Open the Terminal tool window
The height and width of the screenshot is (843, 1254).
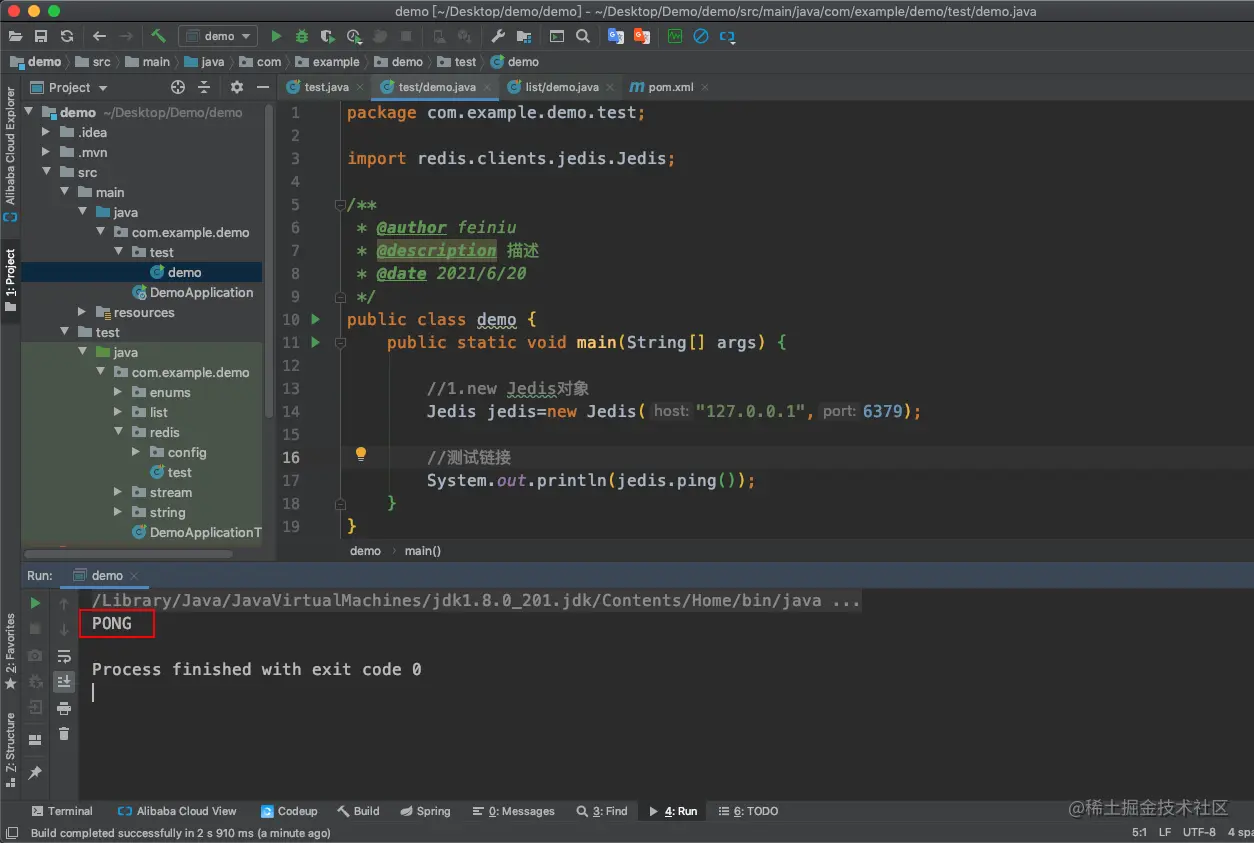point(62,811)
